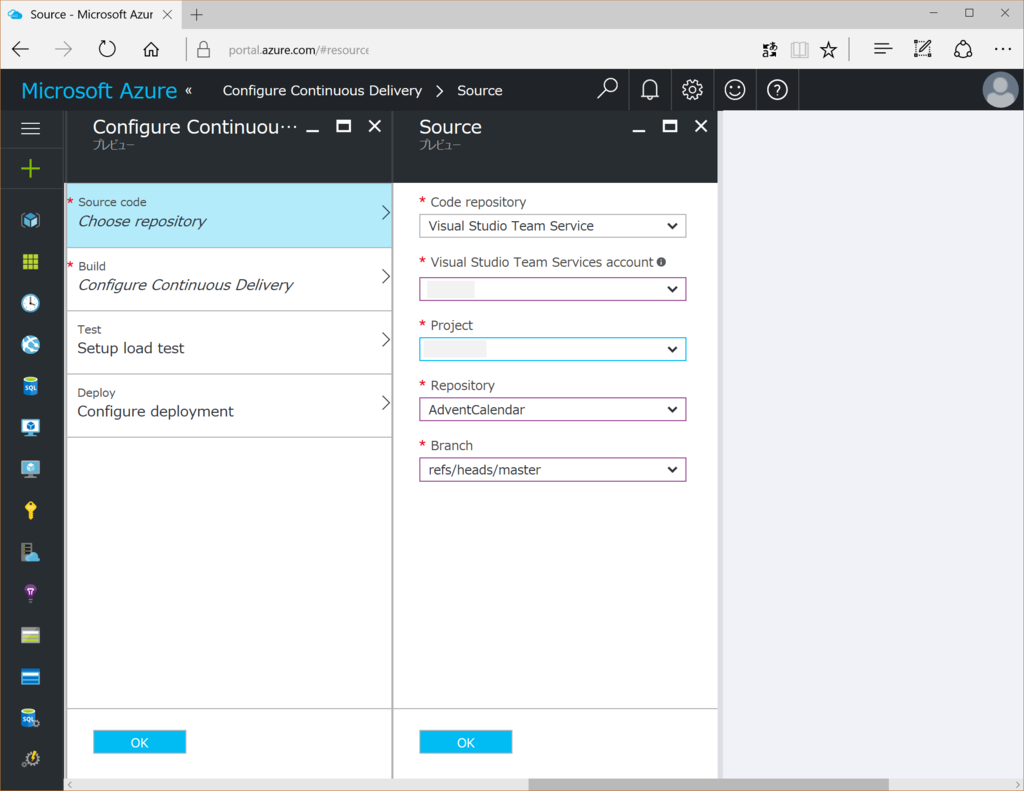This screenshot has width=1024, height=791.
Task: Open the lightning gear icon at sidebar bottom
Action: click(x=30, y=758)
